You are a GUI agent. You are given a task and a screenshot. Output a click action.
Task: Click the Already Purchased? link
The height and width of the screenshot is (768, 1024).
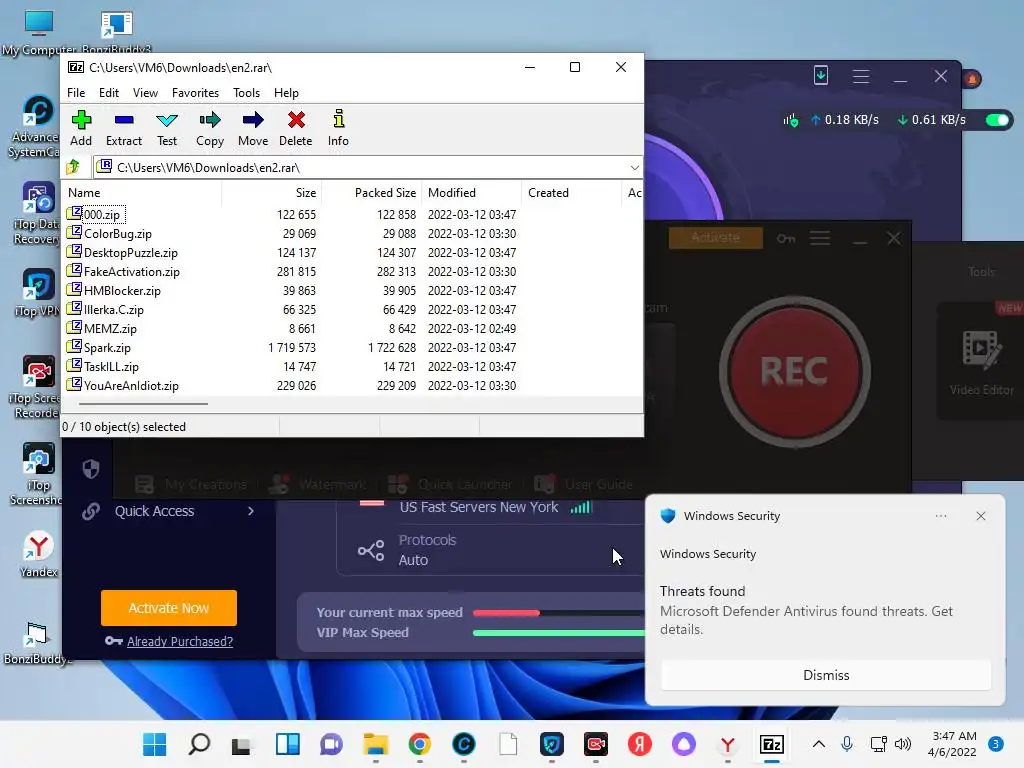(180, 641)
